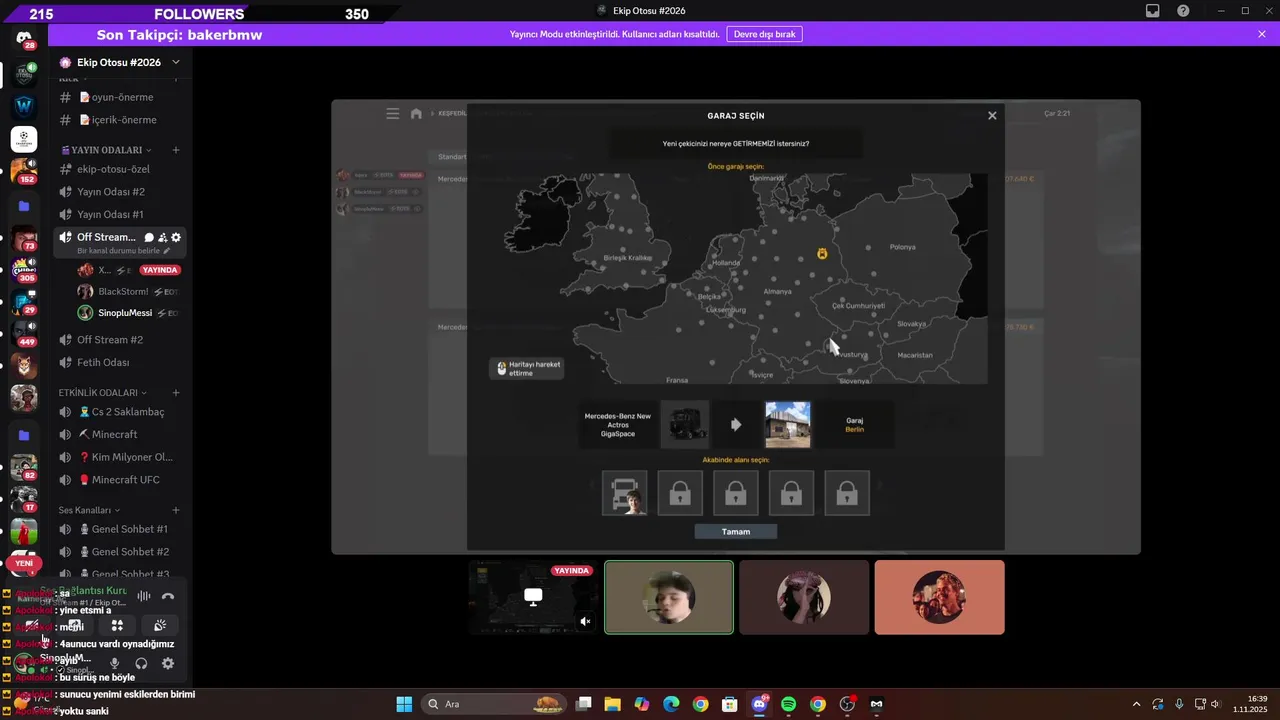The image size is (1280, 720).
Task: Open Microsoft Edge from the taskbar
Action: coord(671,704)
